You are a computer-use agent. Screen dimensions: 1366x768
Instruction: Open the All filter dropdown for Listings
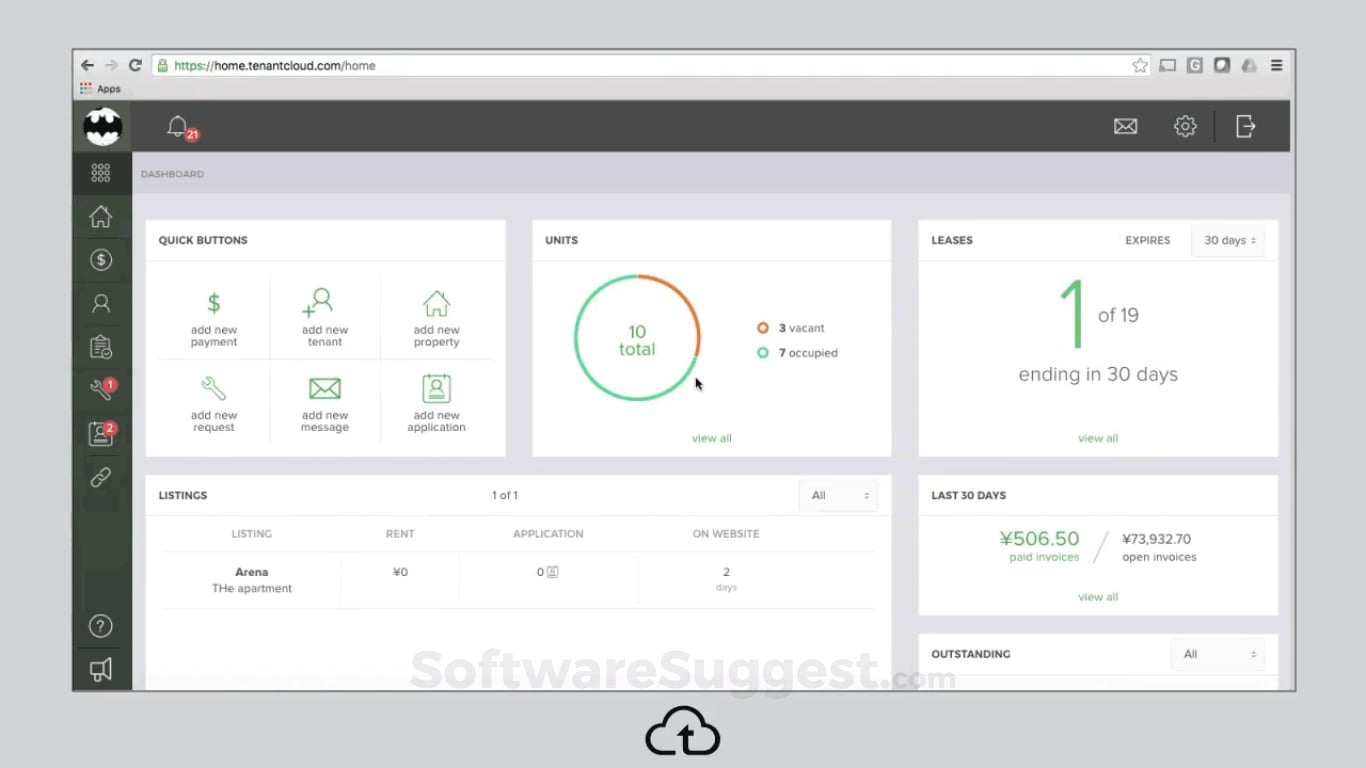838,495
